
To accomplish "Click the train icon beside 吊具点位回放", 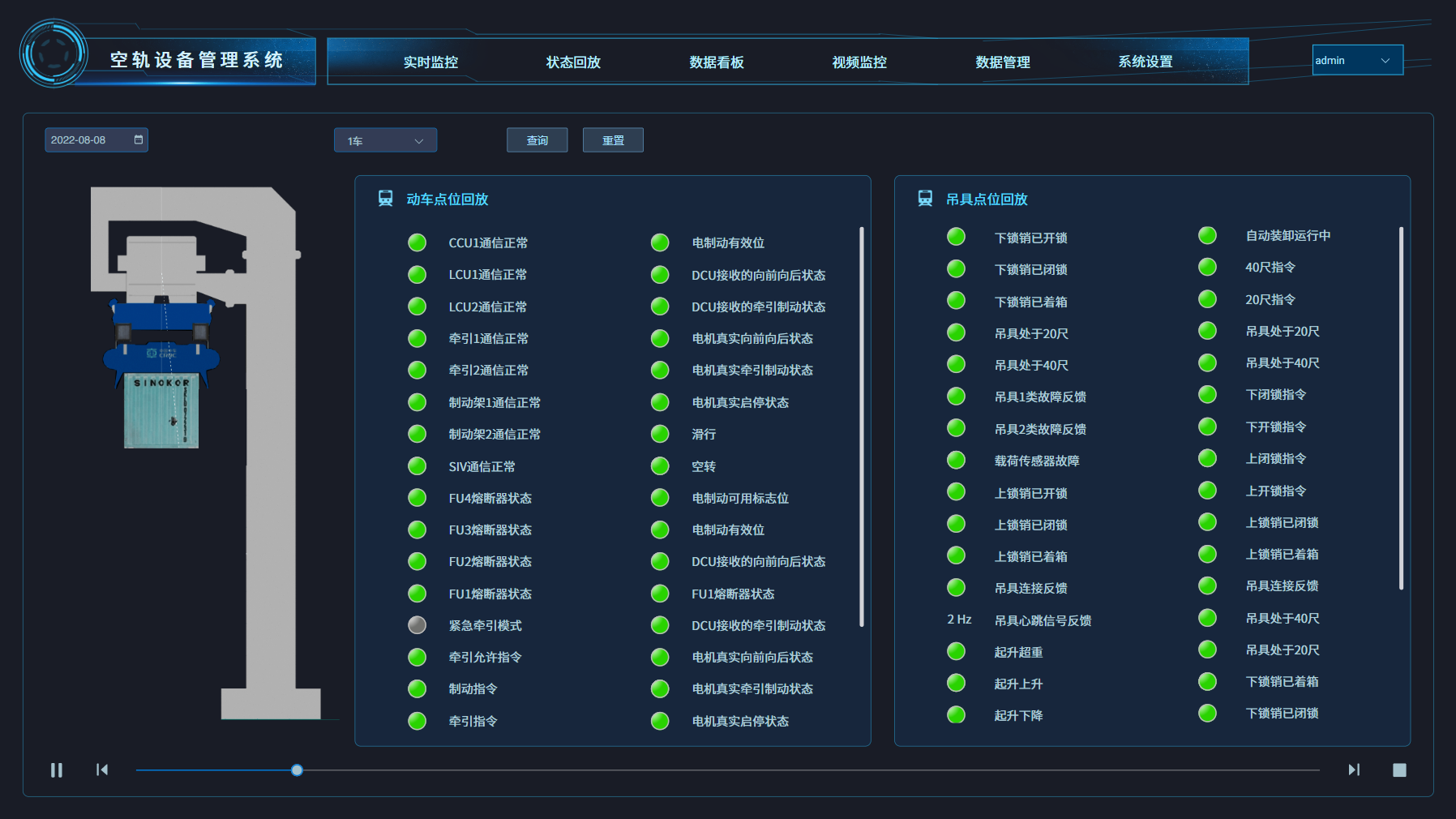I will pyautogui.click(x=925, y=199).
